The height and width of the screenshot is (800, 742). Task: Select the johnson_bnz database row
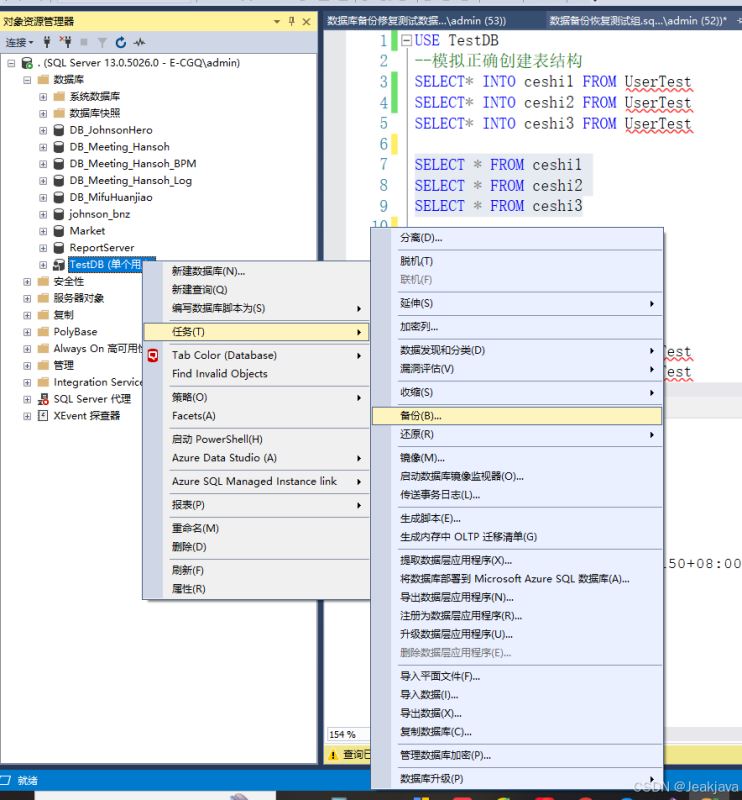coord(100,214)
